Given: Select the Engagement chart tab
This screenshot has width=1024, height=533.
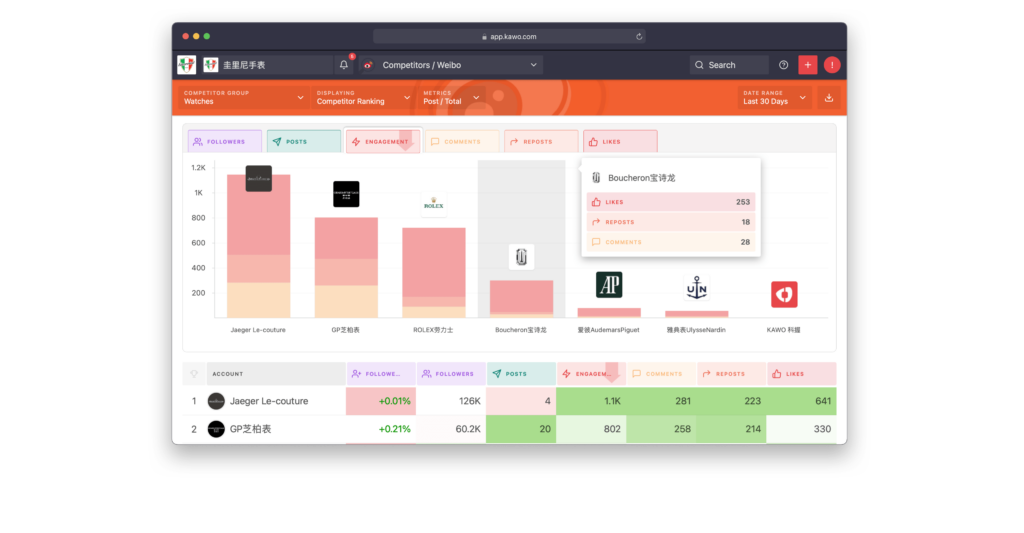Looking at the screenshot, I should tap(383, 141).
